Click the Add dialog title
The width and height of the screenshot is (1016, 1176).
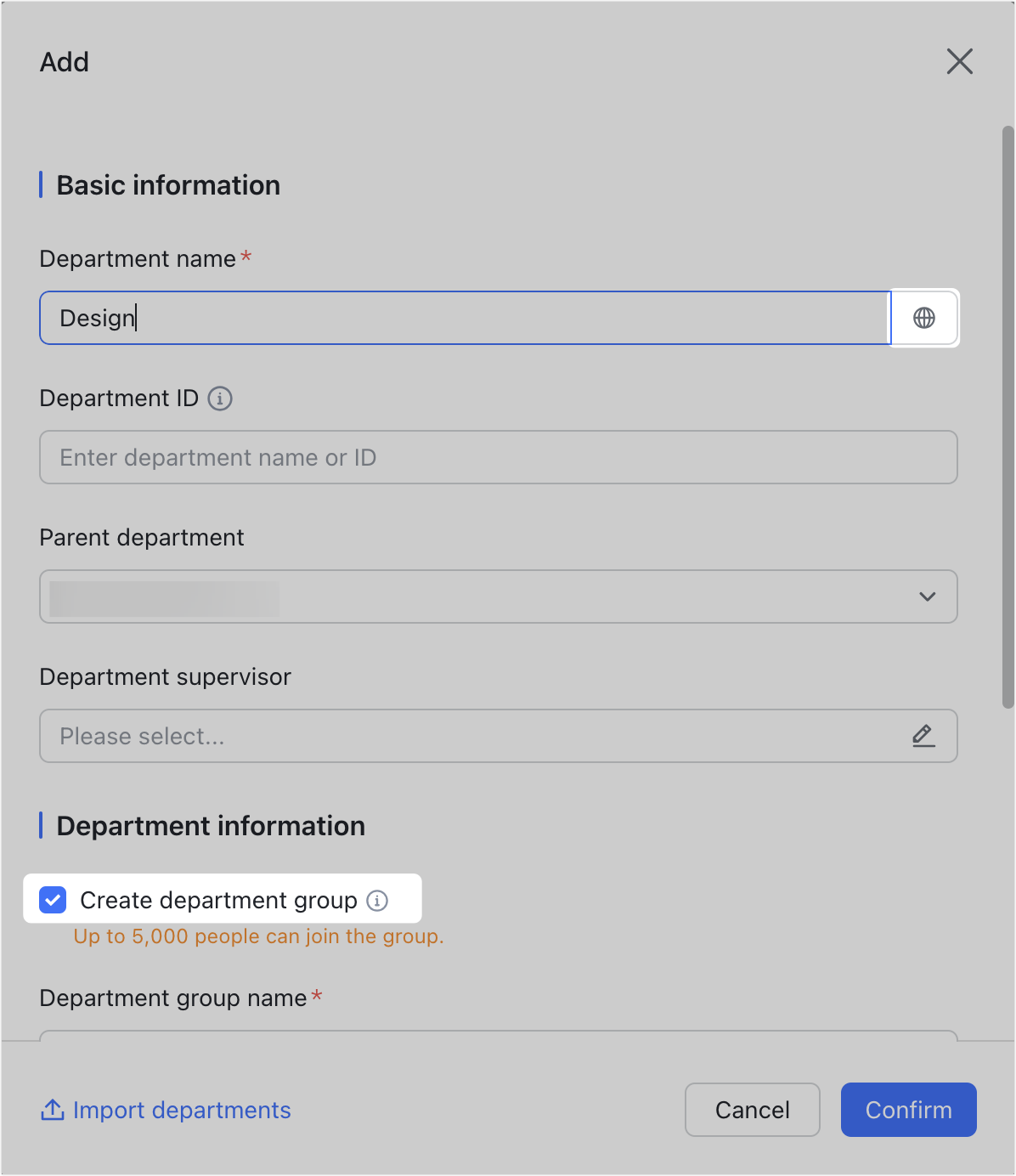(63, 61)
